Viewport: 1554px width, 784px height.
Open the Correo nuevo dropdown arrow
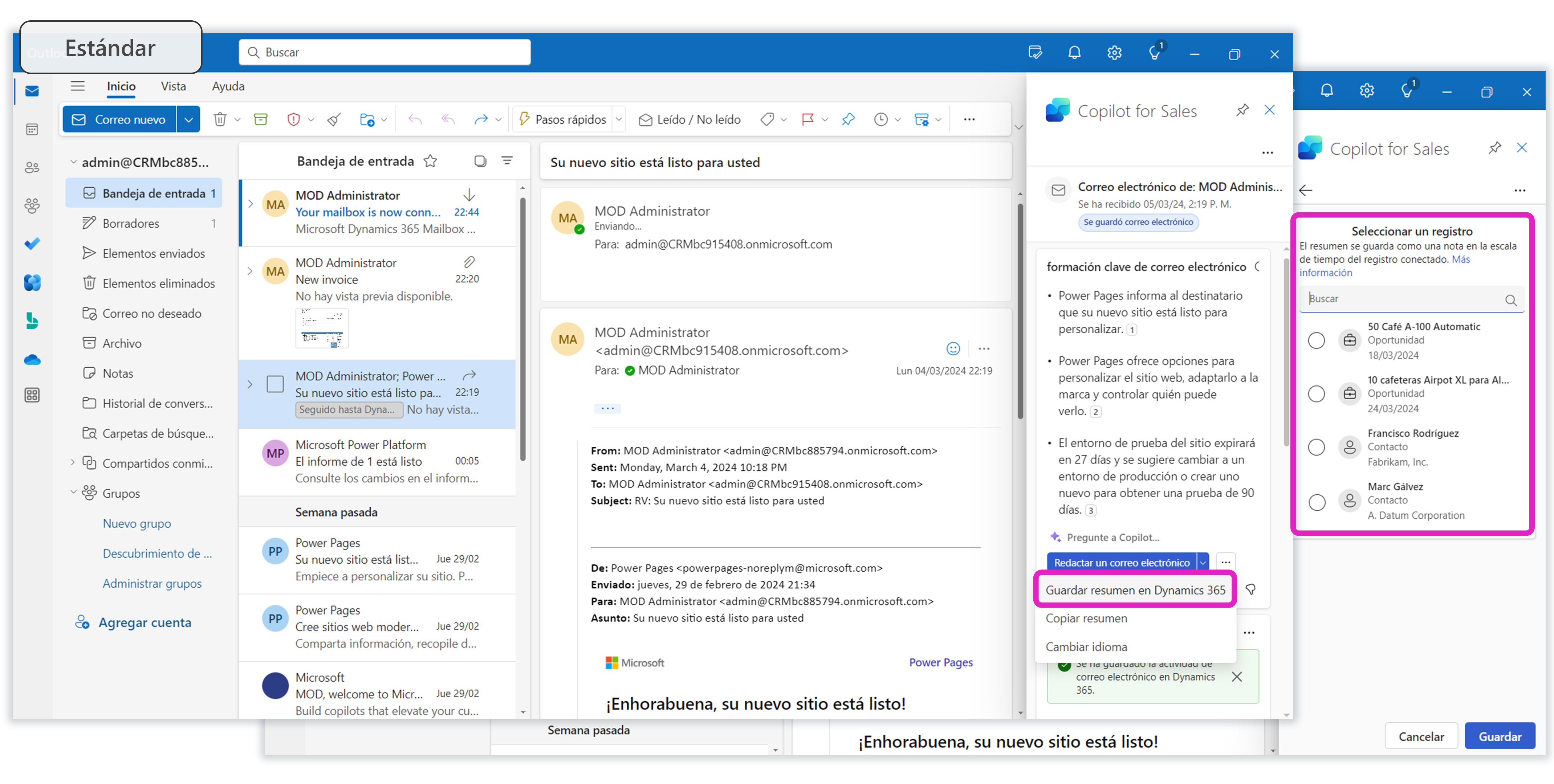(x=189, y=119)
